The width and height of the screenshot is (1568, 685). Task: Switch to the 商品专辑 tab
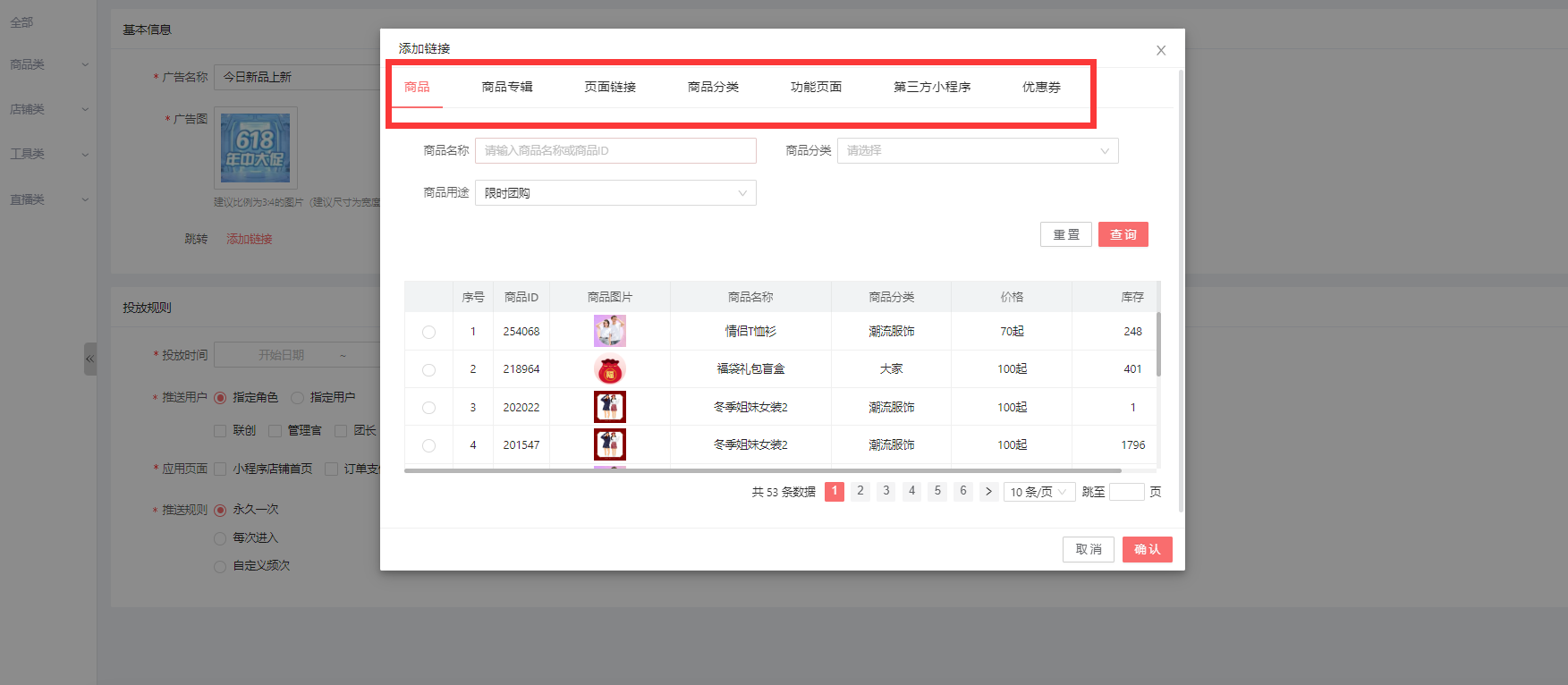click(x=506, y=87)
